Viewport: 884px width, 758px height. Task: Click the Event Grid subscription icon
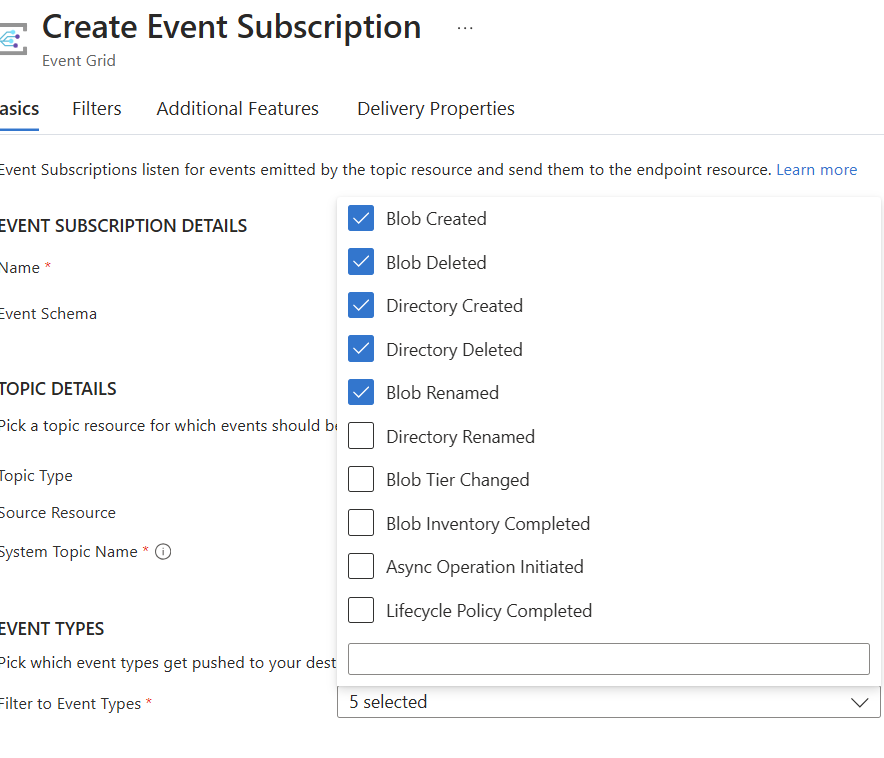12,39
